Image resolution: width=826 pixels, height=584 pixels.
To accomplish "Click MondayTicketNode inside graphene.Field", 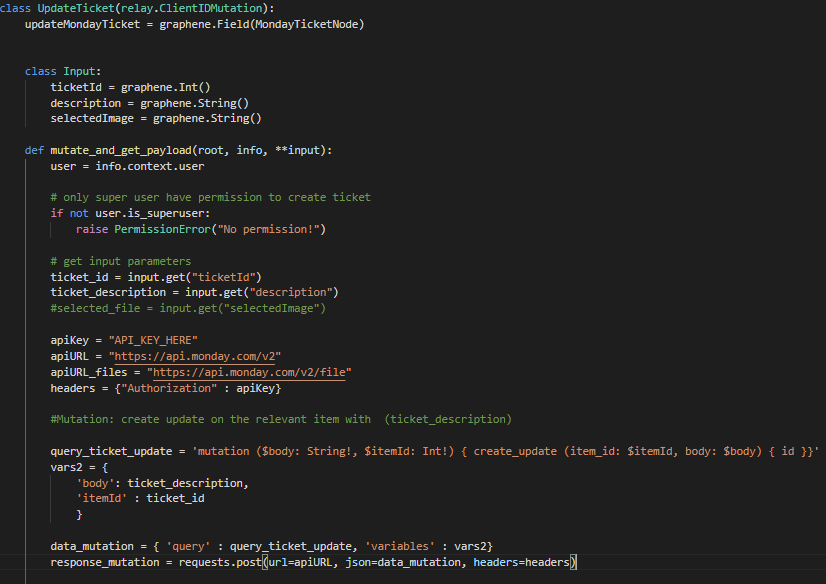I will point(307,24).
